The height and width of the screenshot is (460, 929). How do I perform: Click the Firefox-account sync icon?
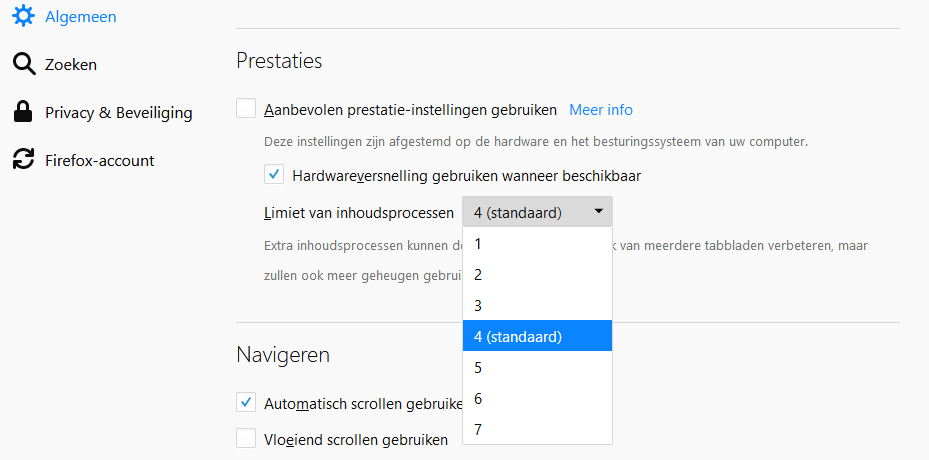23,160
